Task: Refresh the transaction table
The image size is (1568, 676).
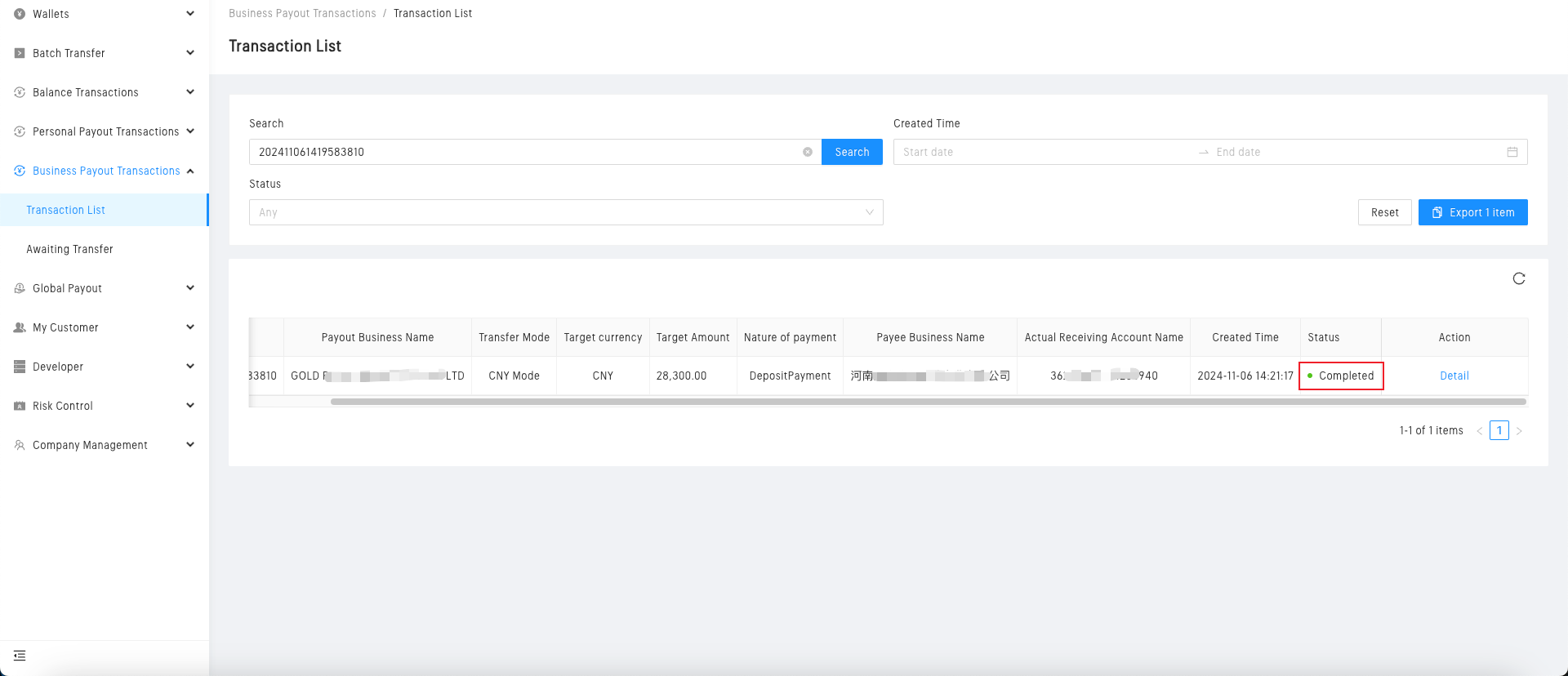Action: click(1519, 279)
